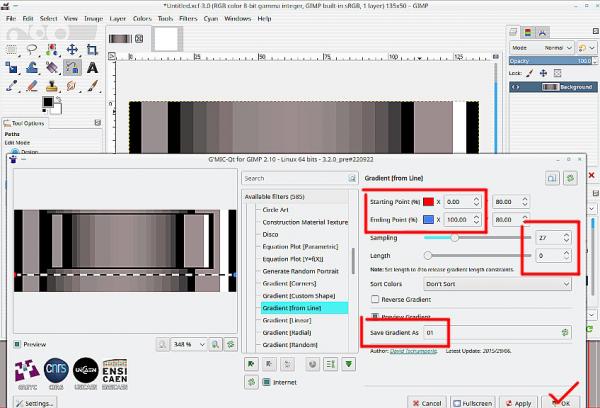Select the Crop tool
The height and width of the screenshot is (408, 600).
[92, 48]
